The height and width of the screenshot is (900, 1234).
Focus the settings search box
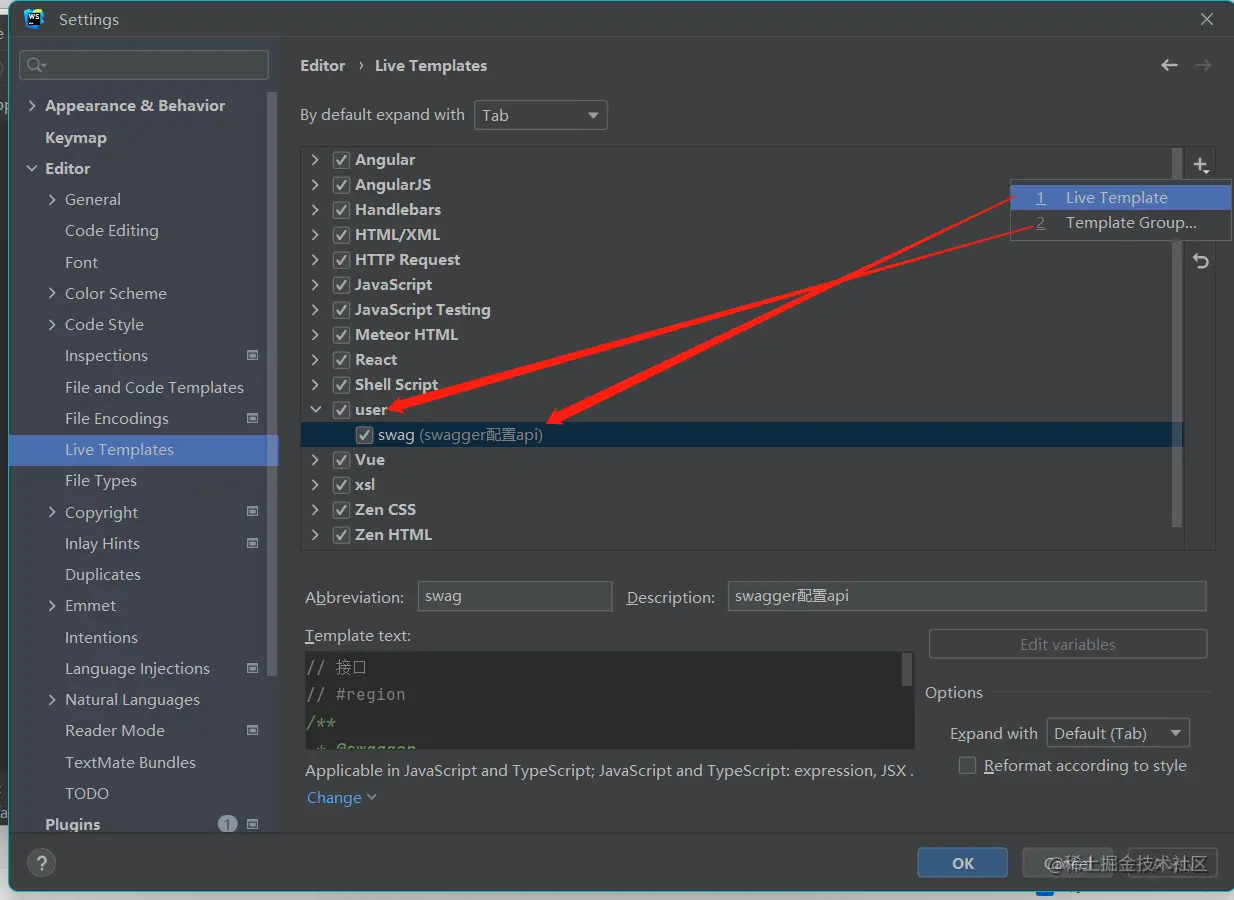coord(144,65)
